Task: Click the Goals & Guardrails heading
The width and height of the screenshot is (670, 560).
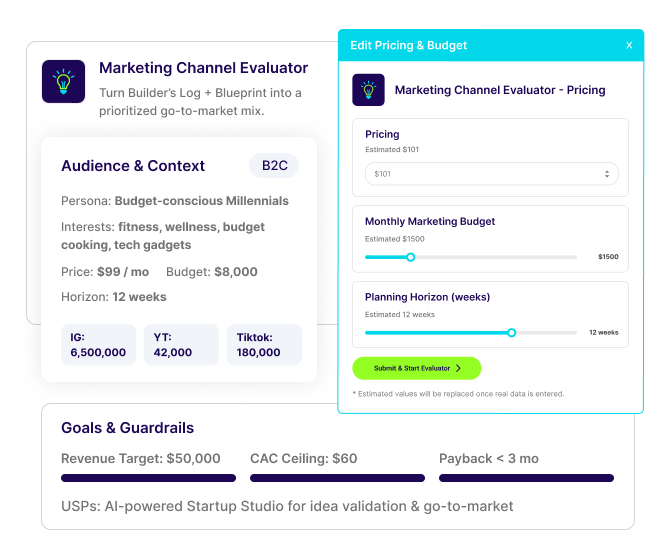Action: pos(128,428)
